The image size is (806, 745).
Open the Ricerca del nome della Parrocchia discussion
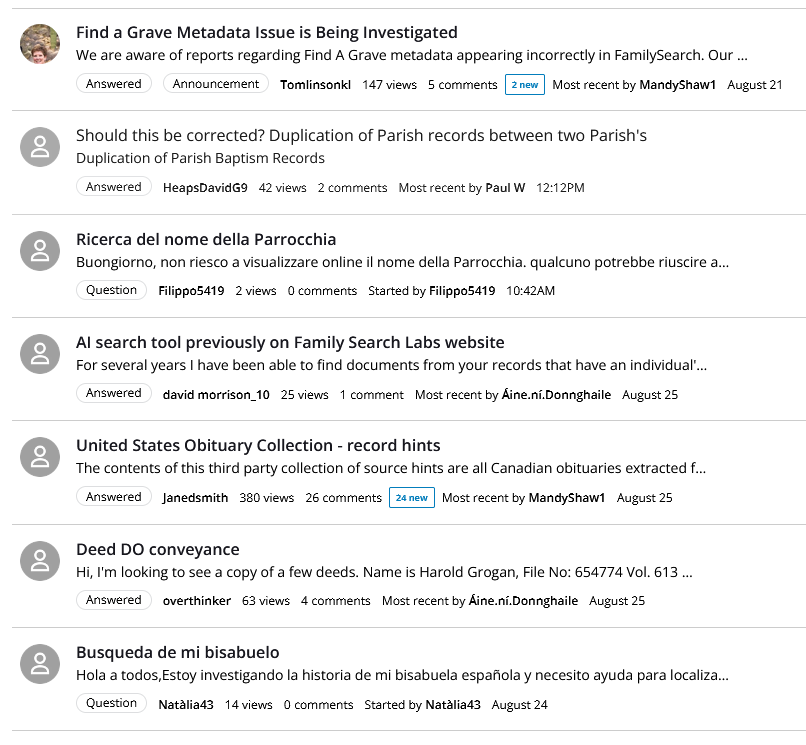pyautogui.click(x=206, y=240)
